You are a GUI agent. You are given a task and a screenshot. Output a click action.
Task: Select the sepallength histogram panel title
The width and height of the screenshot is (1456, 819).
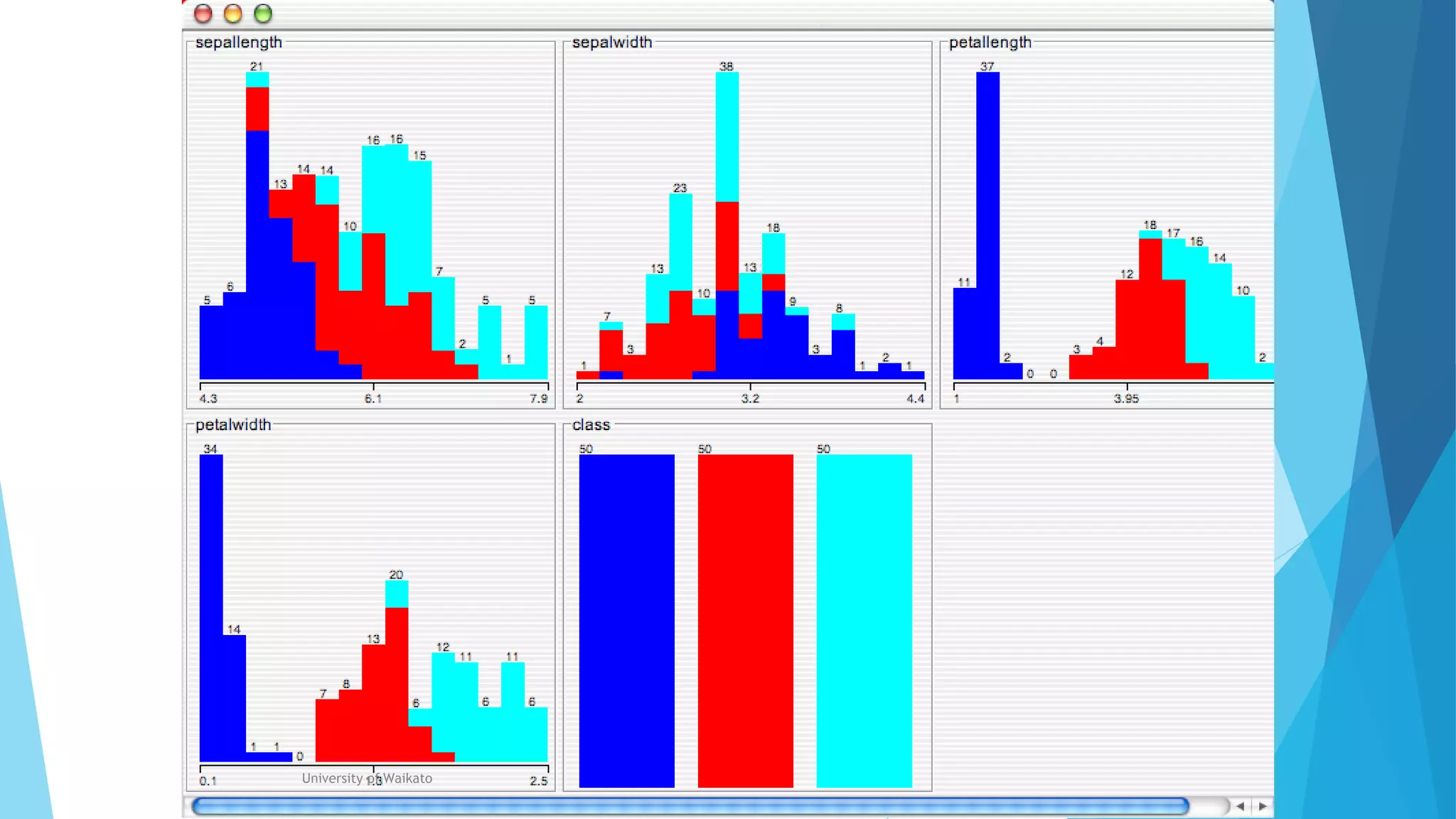pyautogui.click(x=239, y=43)
